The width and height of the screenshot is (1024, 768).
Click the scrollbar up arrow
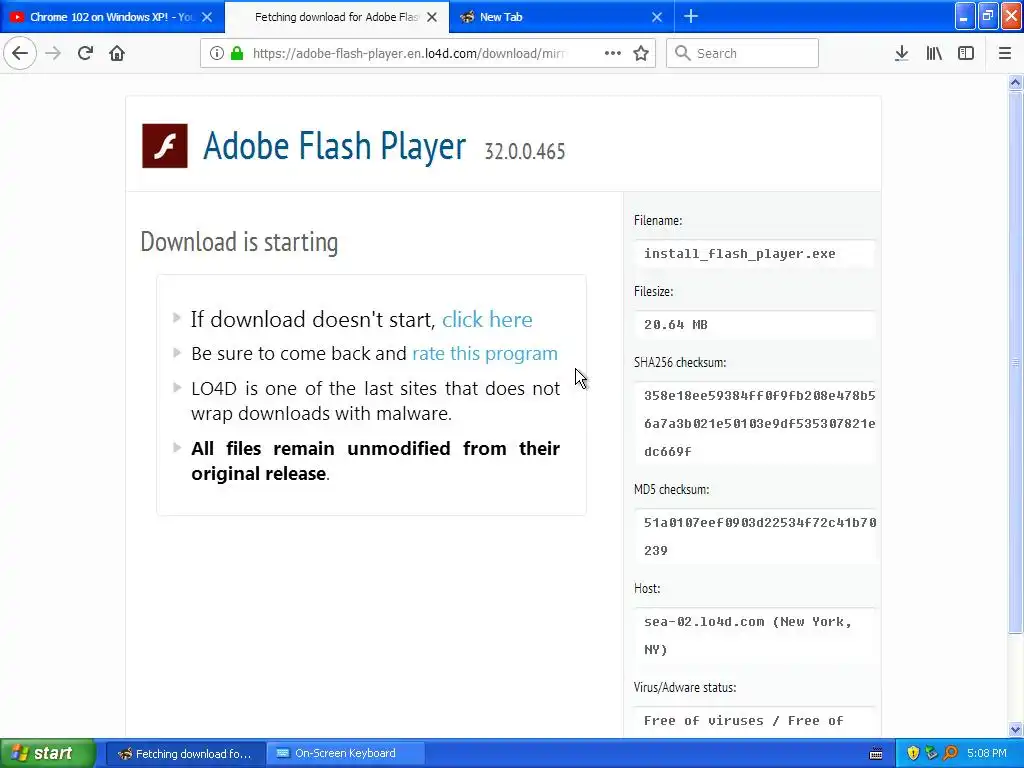coord(1015,82)
